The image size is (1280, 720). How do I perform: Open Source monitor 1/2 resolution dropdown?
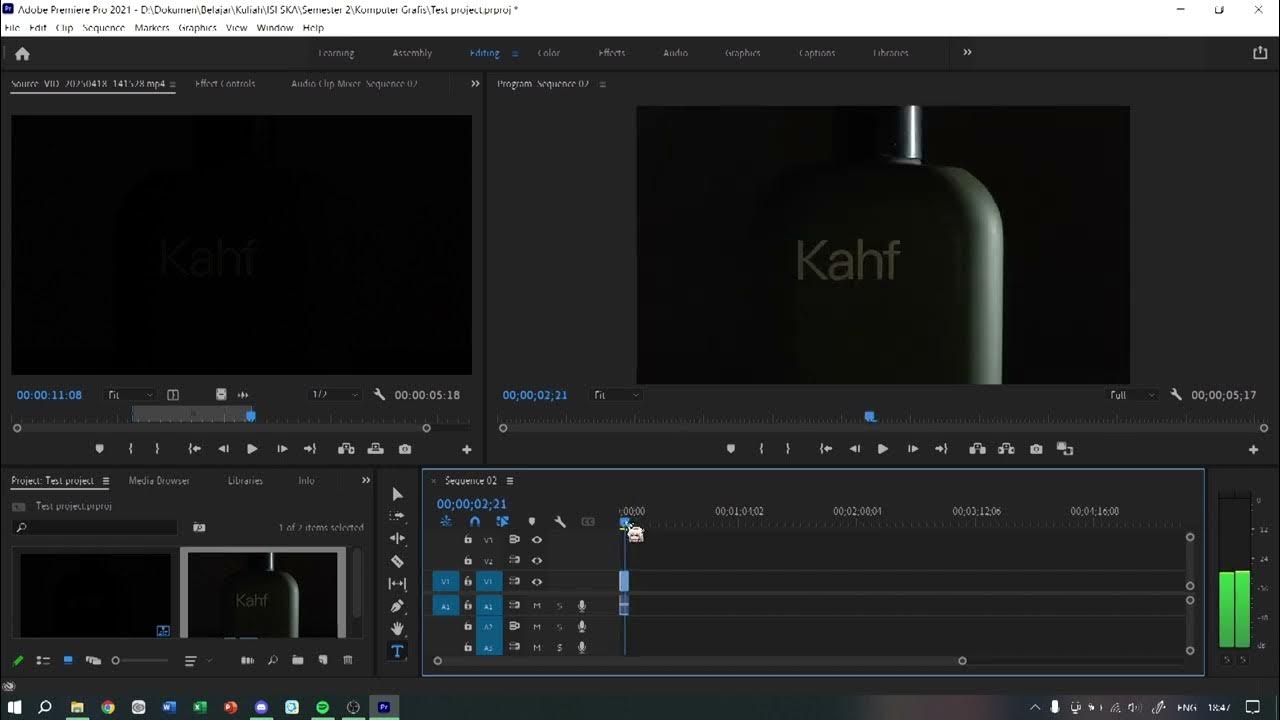pos(335,395)
